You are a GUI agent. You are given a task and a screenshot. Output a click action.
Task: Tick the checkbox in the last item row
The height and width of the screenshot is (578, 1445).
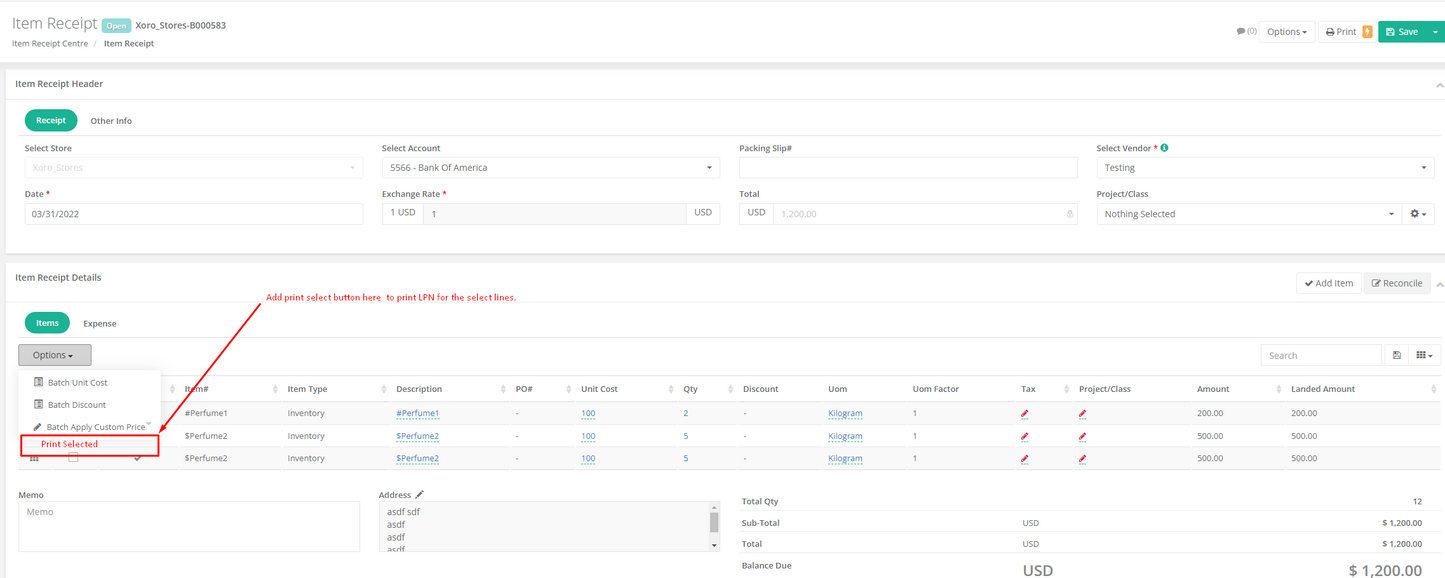[x=73, y=458]
